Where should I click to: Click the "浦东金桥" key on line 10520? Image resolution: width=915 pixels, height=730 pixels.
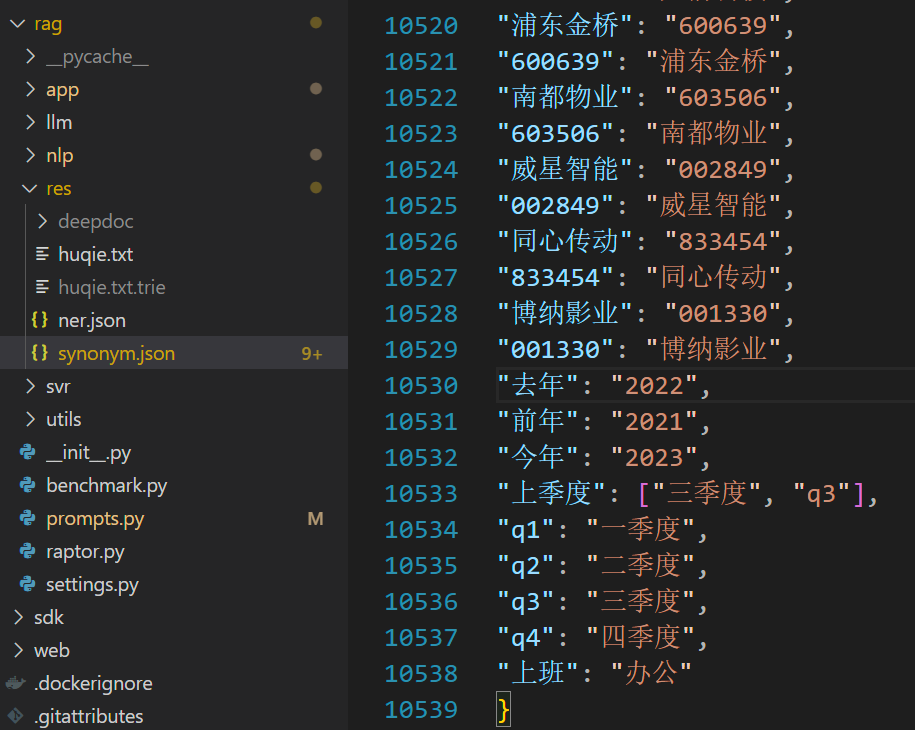(564, 26)
